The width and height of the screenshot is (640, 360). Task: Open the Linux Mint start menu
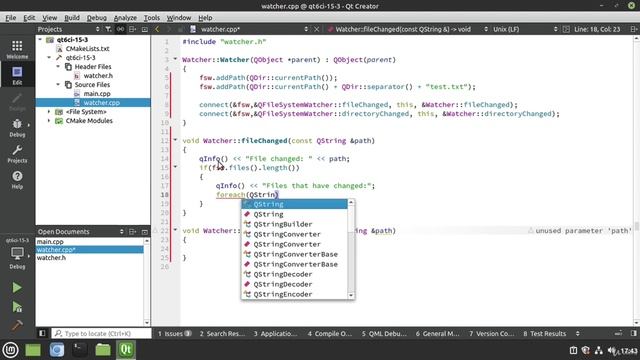point(10,350)
